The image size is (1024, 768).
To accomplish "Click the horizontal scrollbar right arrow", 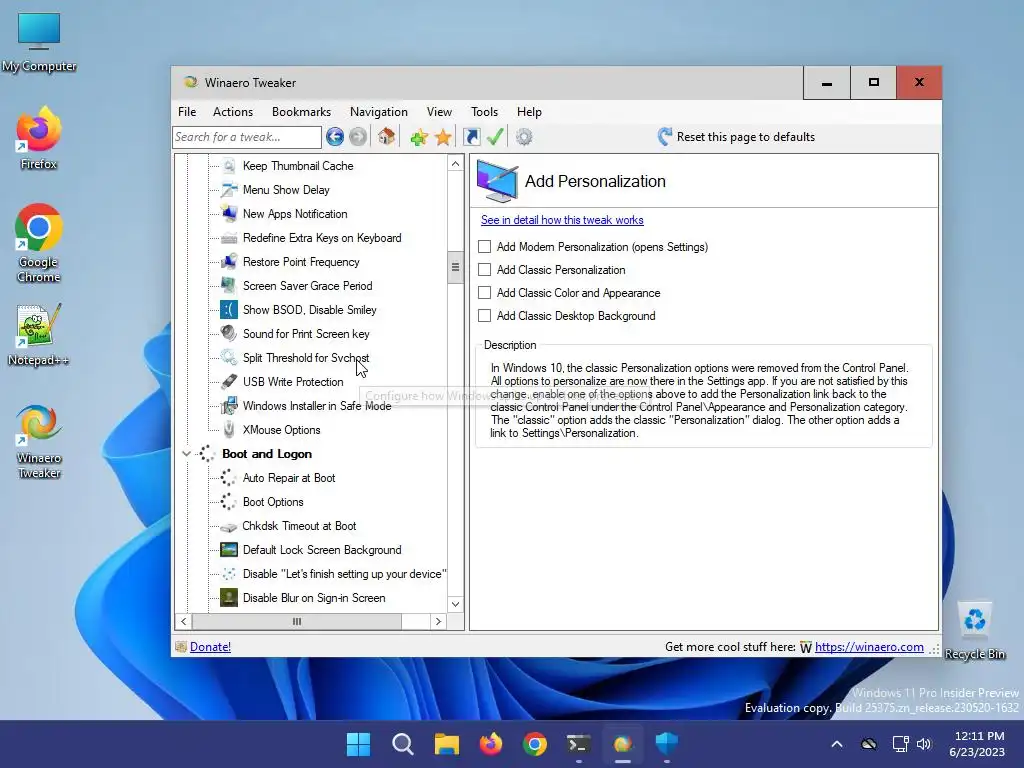I will click(x=438, y=622).
